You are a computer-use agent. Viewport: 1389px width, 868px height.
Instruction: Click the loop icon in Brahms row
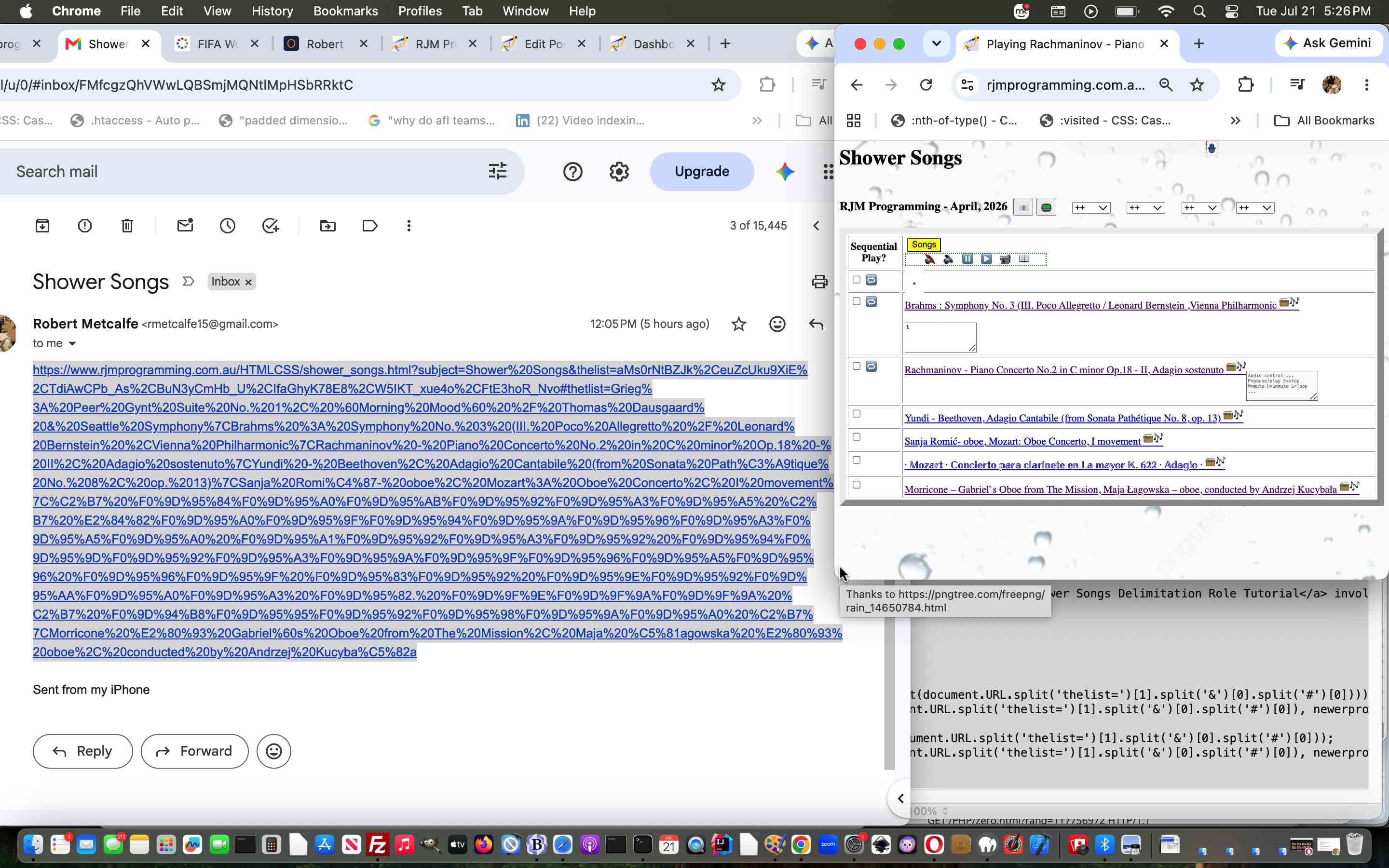[x=871, y=301]
